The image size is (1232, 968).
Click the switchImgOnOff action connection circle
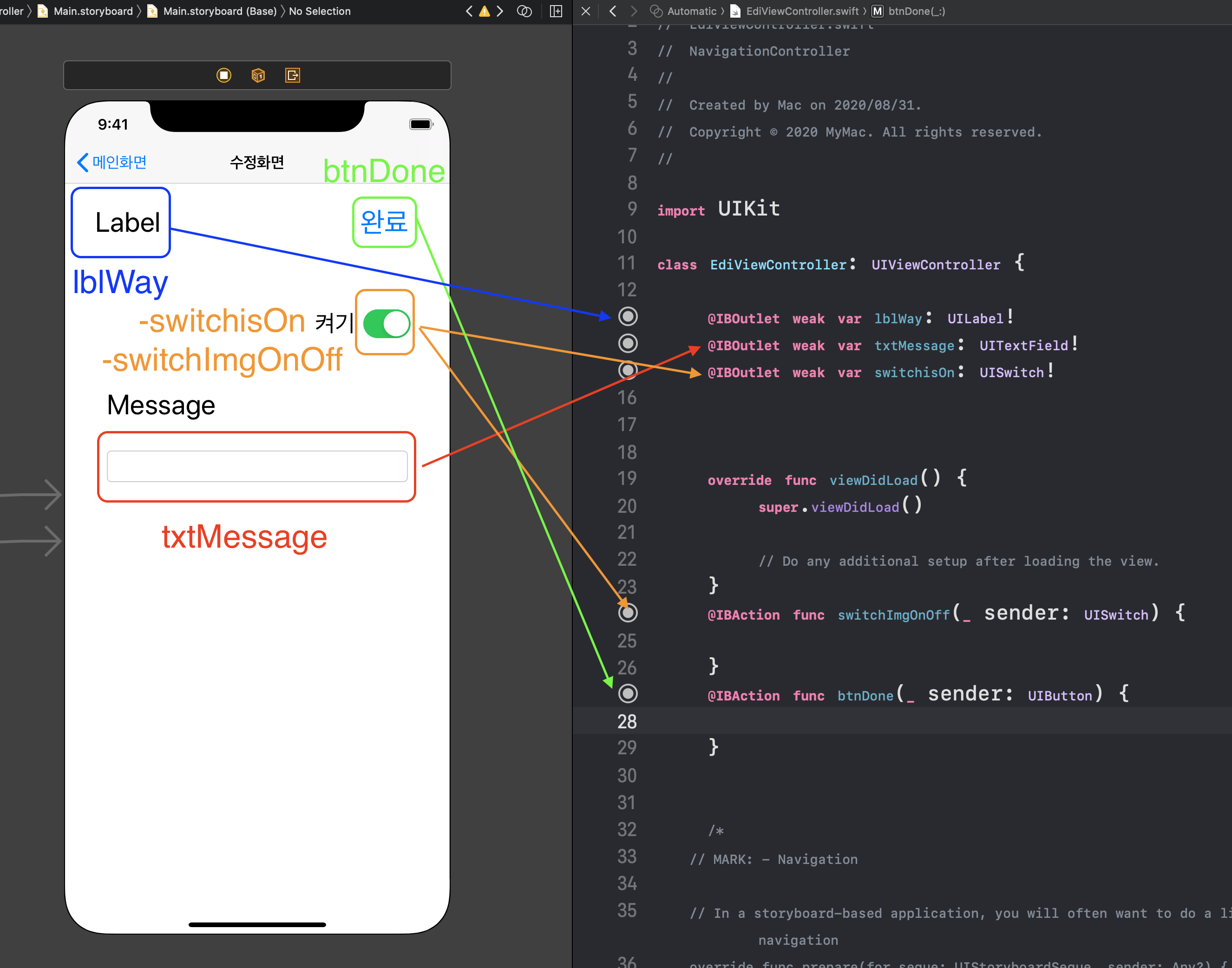click(627, 613)
